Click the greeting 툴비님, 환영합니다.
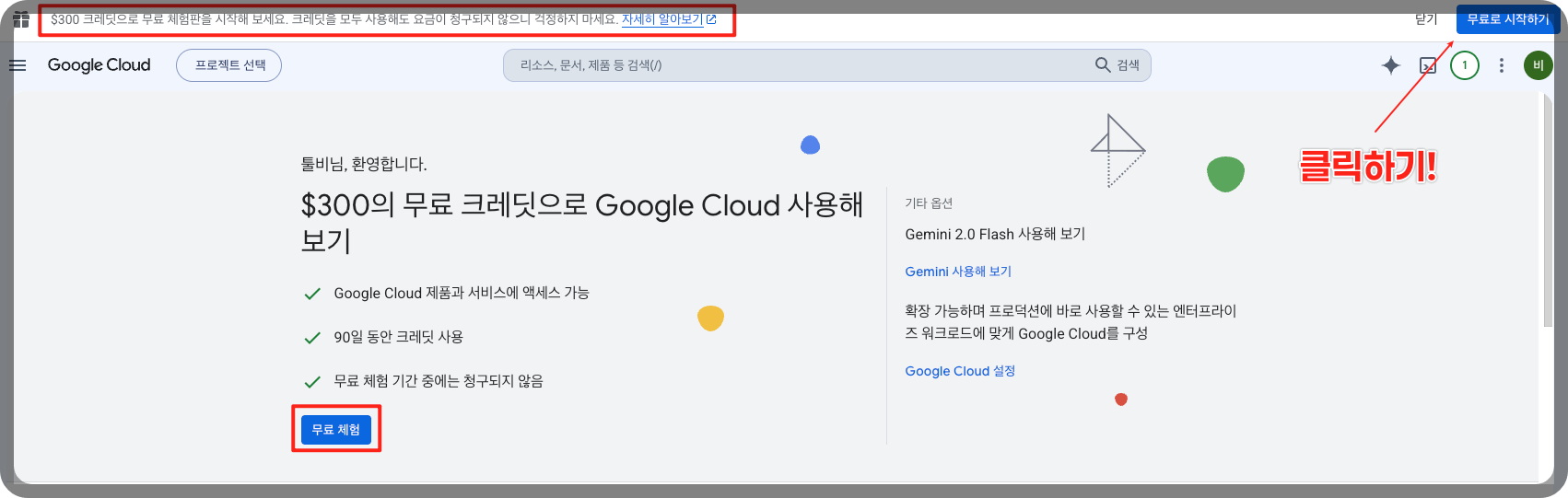 point(364,164)
